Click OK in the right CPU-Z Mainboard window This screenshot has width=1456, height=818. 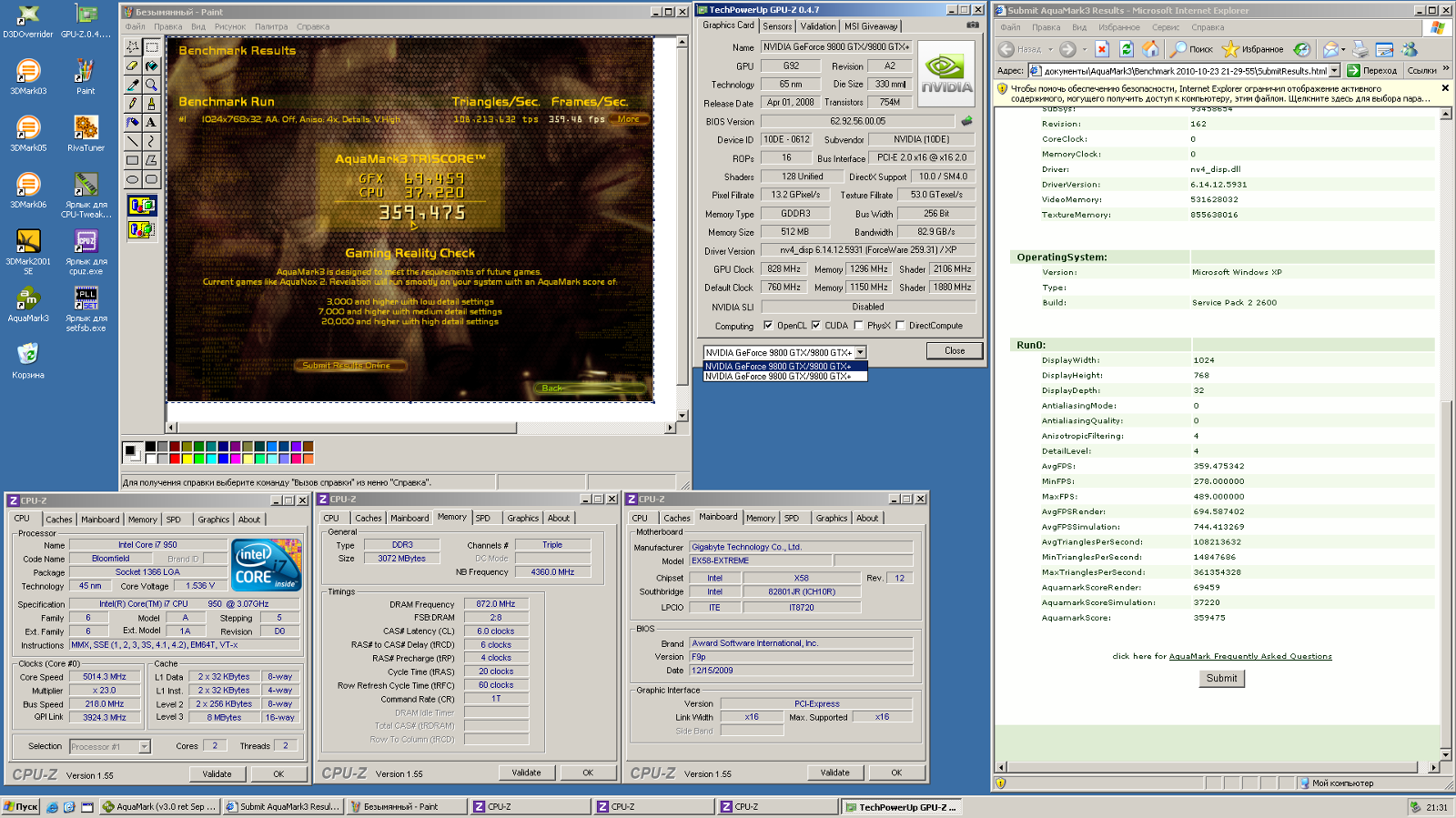(x=896, y=773)
